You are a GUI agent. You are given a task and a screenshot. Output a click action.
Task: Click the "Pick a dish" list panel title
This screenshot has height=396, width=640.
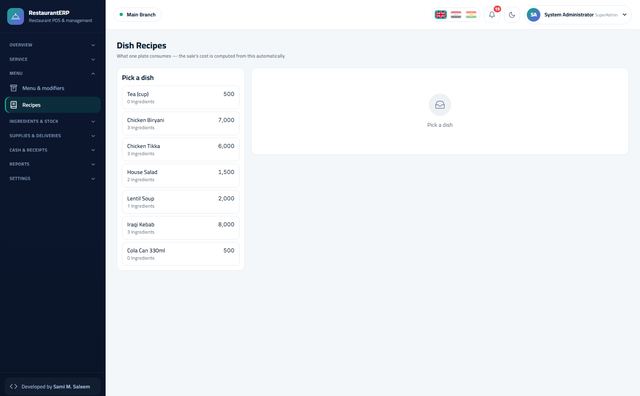click(138, 78)
